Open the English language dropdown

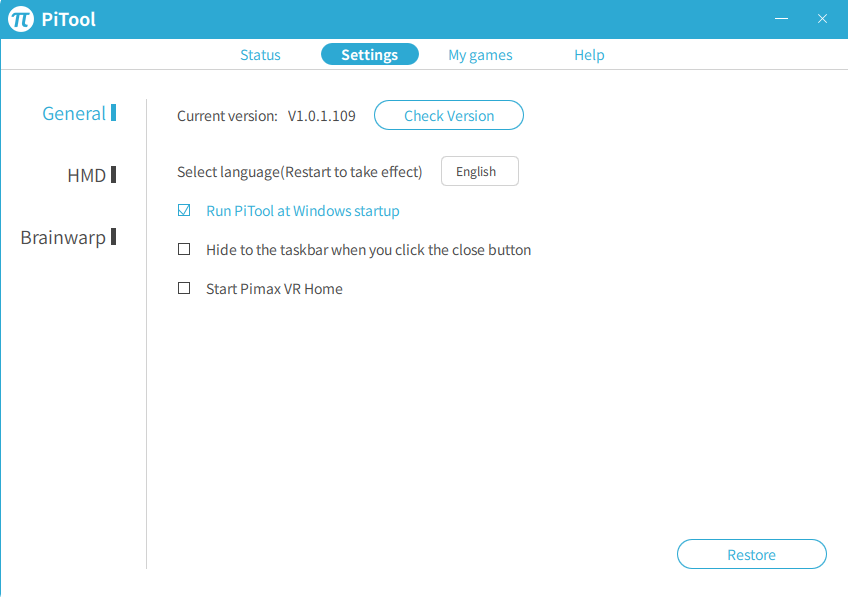pos(480,171)
